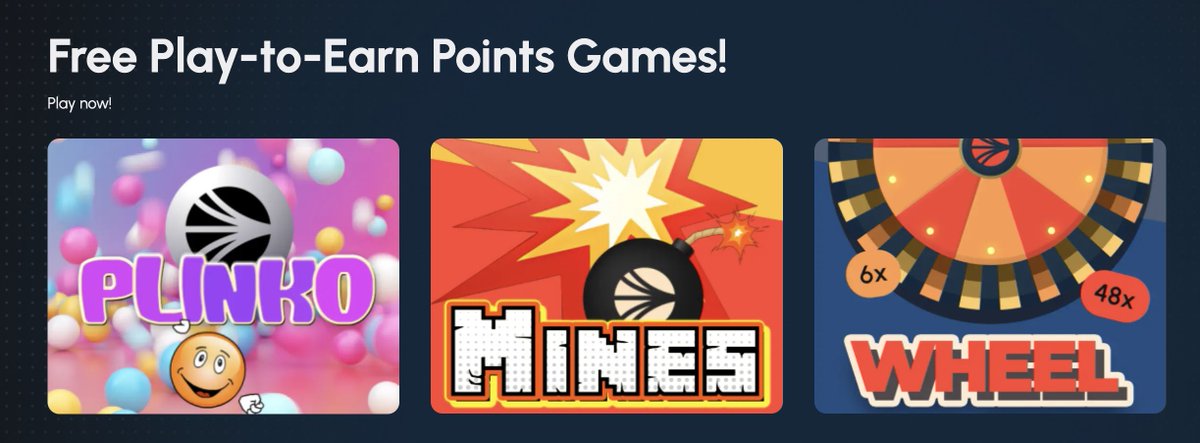Click the black bomb icon in Mines
The width and height of the screenshot is (1200, 443).
pyautogui.click(x=640, y=289)
